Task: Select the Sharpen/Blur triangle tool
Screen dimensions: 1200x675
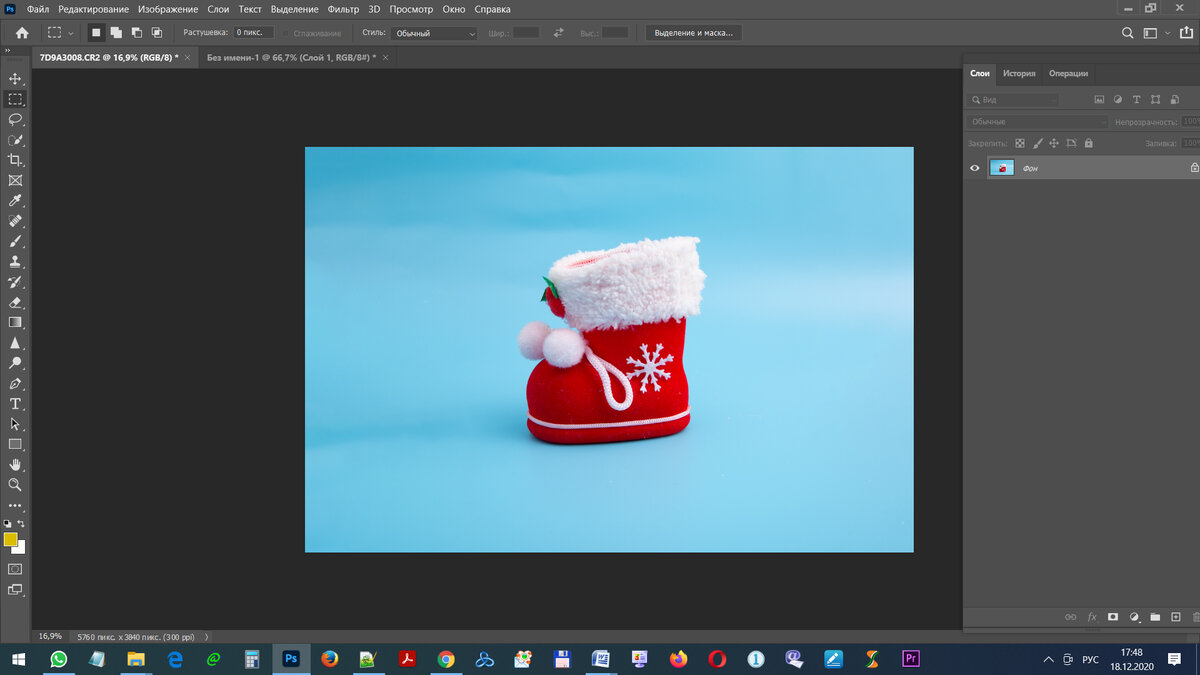Action: [x=15, y=343]
